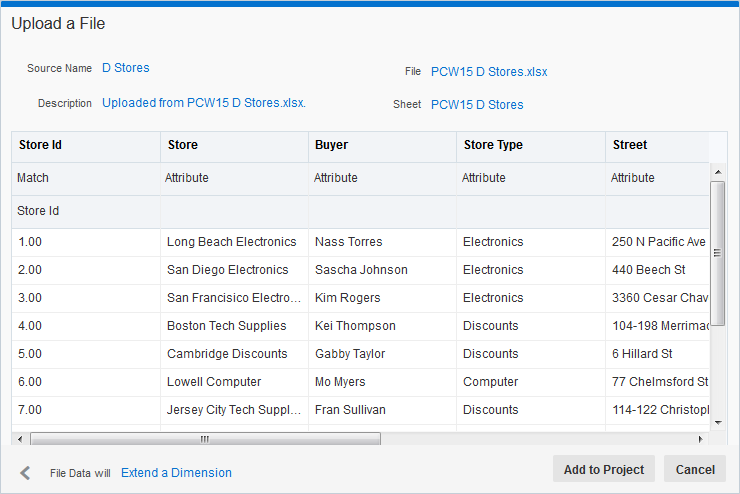Image resolution: width=740 pixels, height=494 pixels.
Task: Select the 6 Hillard St cell
Action: (x=657, y=354)
